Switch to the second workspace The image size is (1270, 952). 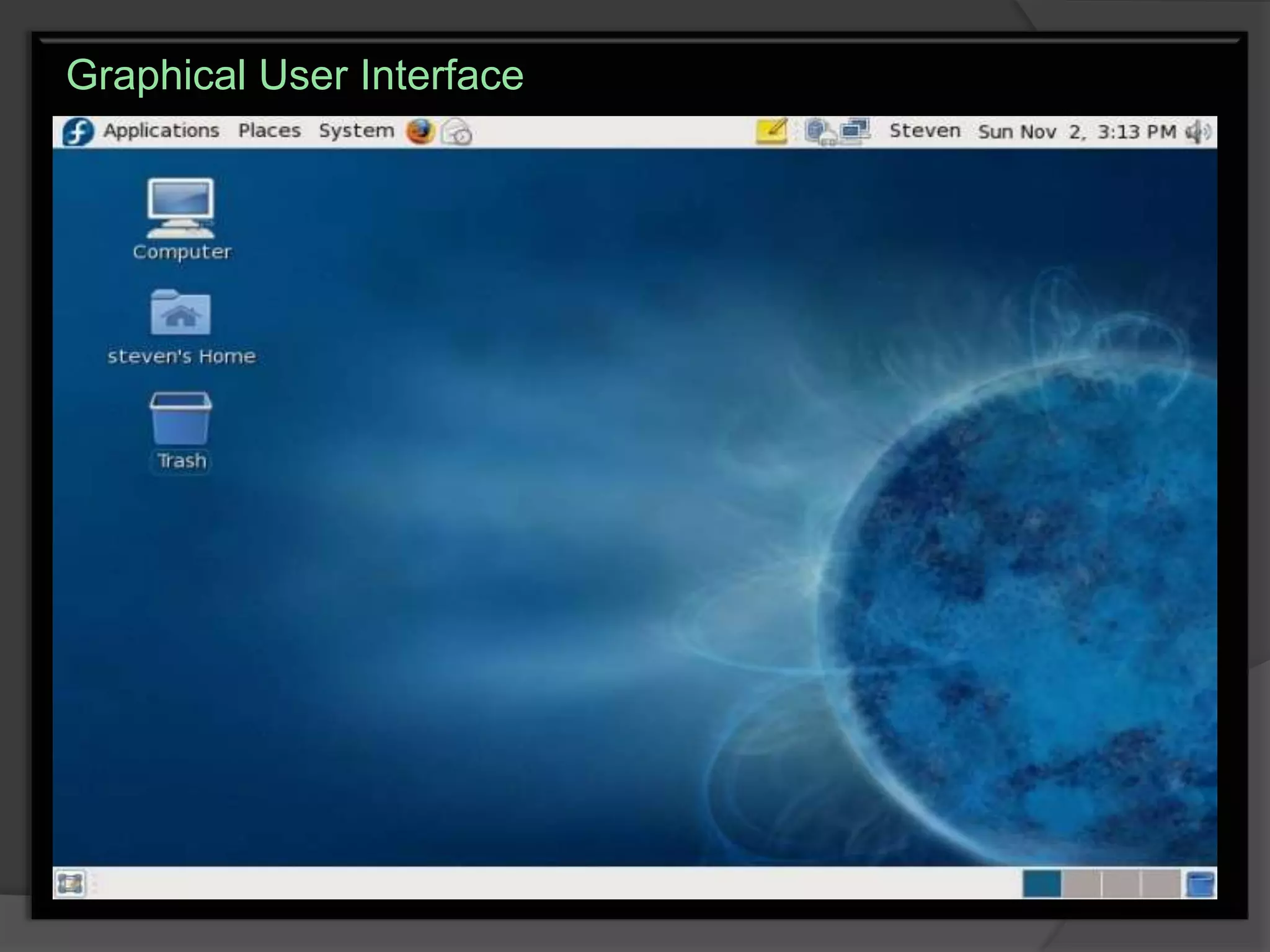click(1081, 884)
